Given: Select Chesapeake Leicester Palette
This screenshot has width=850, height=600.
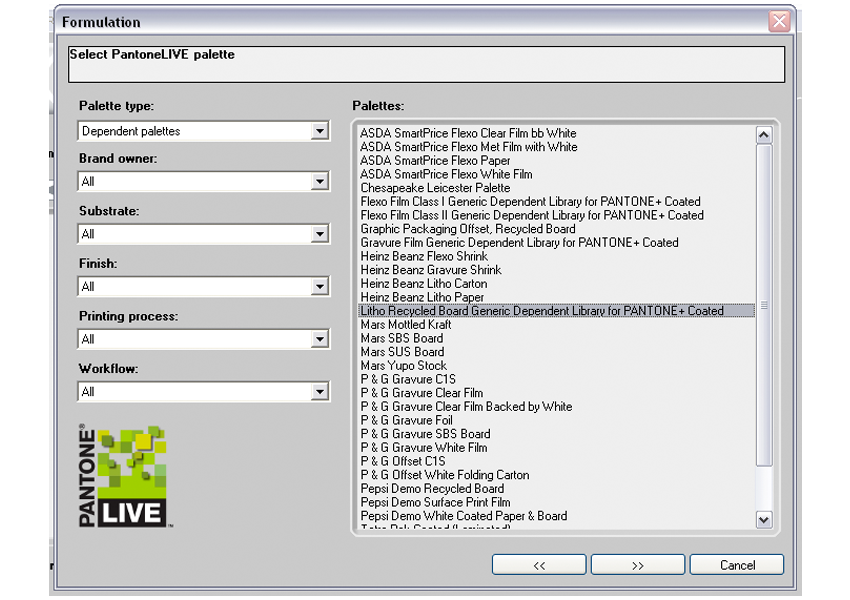Looking at the screenshot, I should pyautogui.click(x=435, y=188).
